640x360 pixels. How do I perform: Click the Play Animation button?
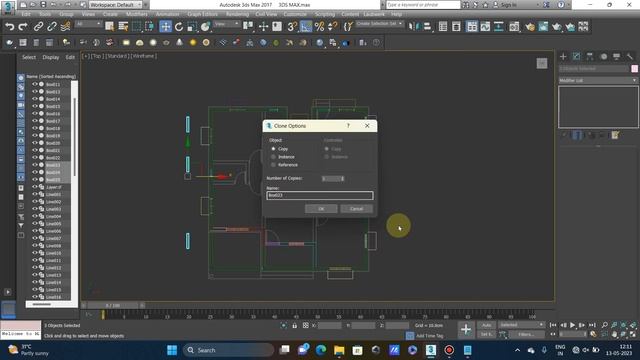573,325
